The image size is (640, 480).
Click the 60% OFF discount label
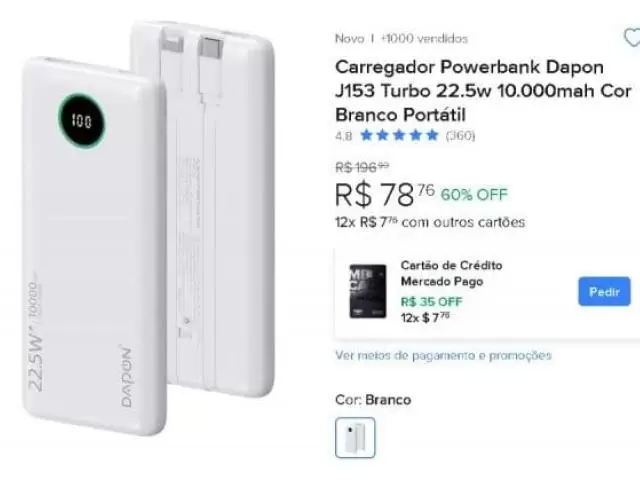coord(474,195)
